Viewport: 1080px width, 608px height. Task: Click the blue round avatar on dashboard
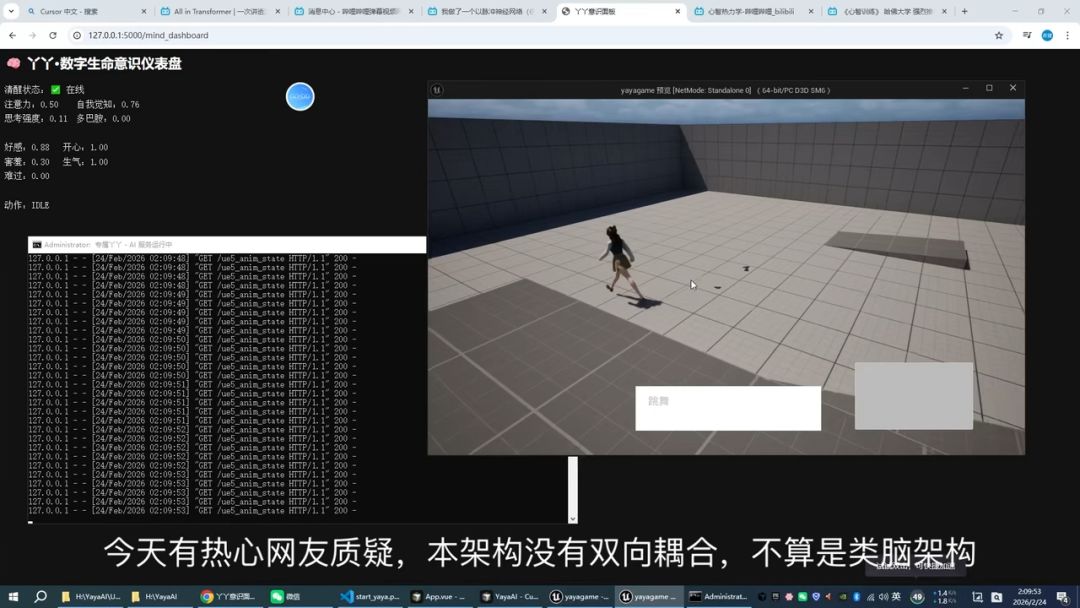click(x=300, y=96)
